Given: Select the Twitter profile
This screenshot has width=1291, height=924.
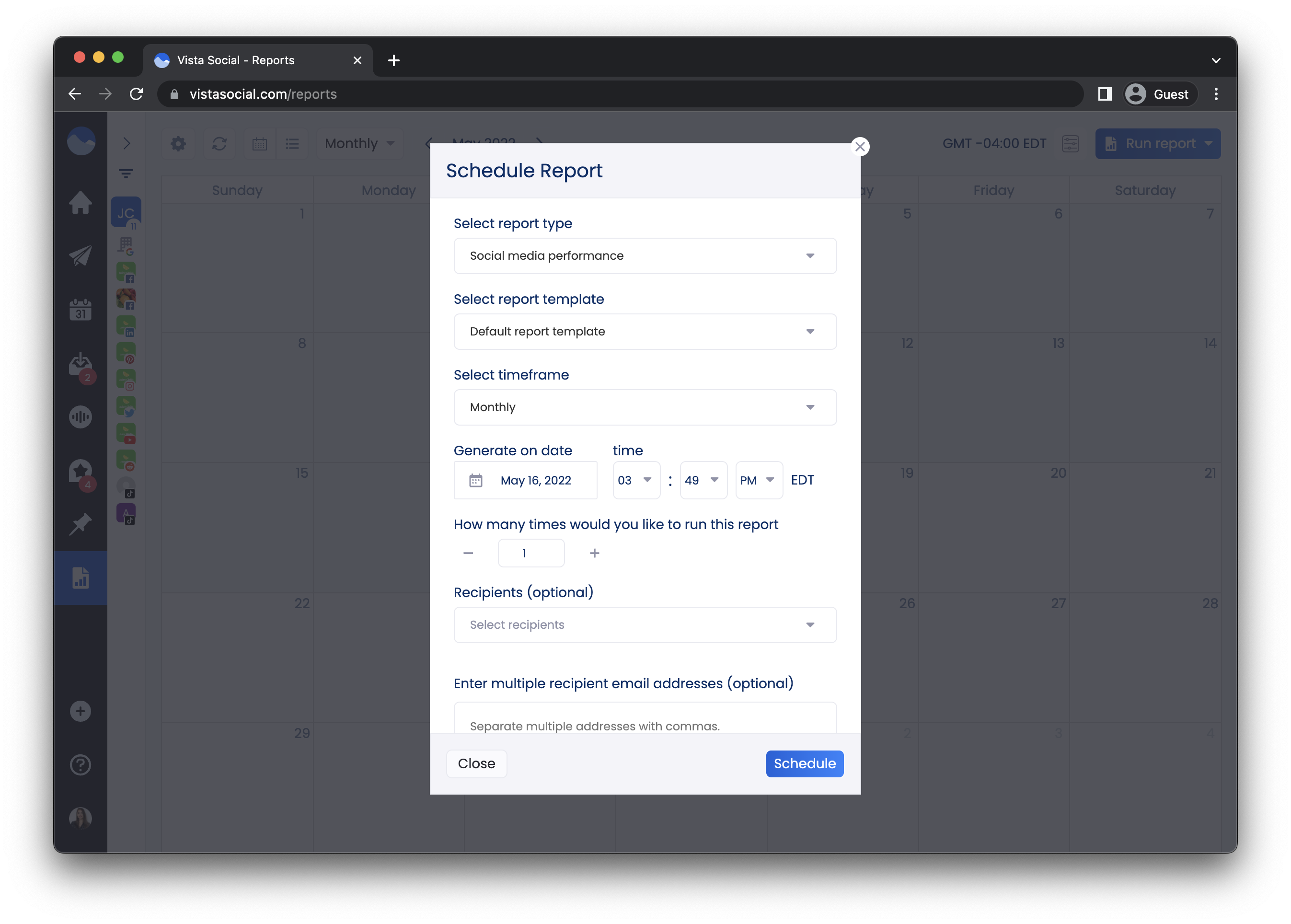Looking at the screenshot, I should coord(126,406).
